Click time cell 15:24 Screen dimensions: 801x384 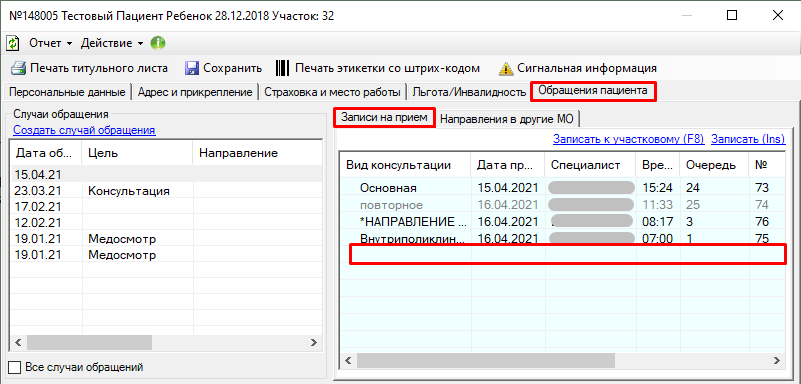[x=657, y=188]
